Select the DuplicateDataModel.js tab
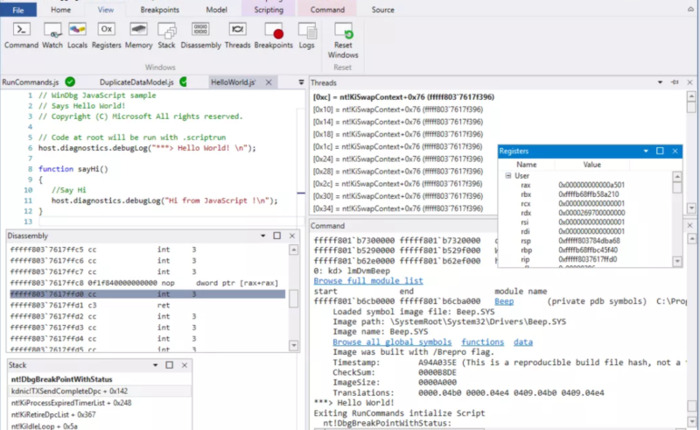The height and width of the screenshot is (430, 700). pyautogui.click(x=137, y=81)
